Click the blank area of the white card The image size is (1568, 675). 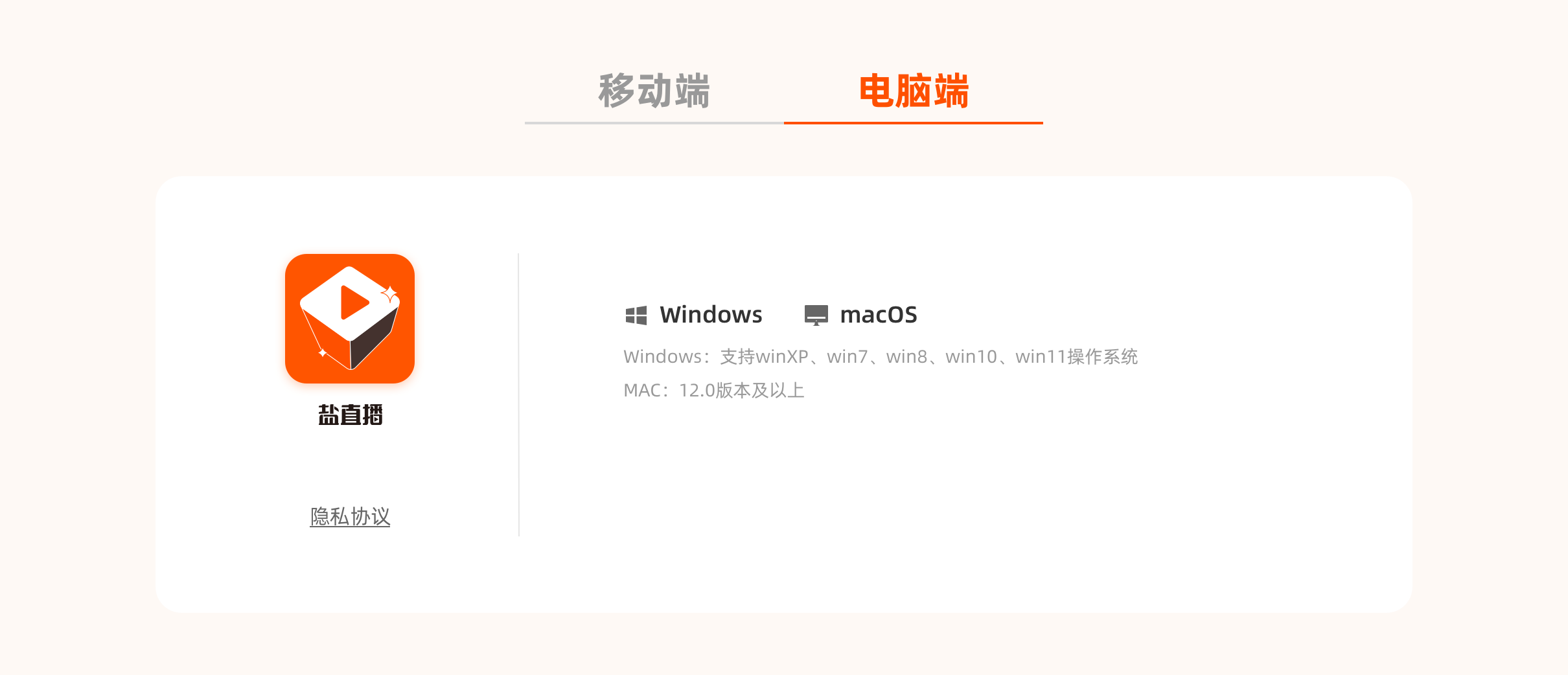pyautogui.click(x=972, y=505)
